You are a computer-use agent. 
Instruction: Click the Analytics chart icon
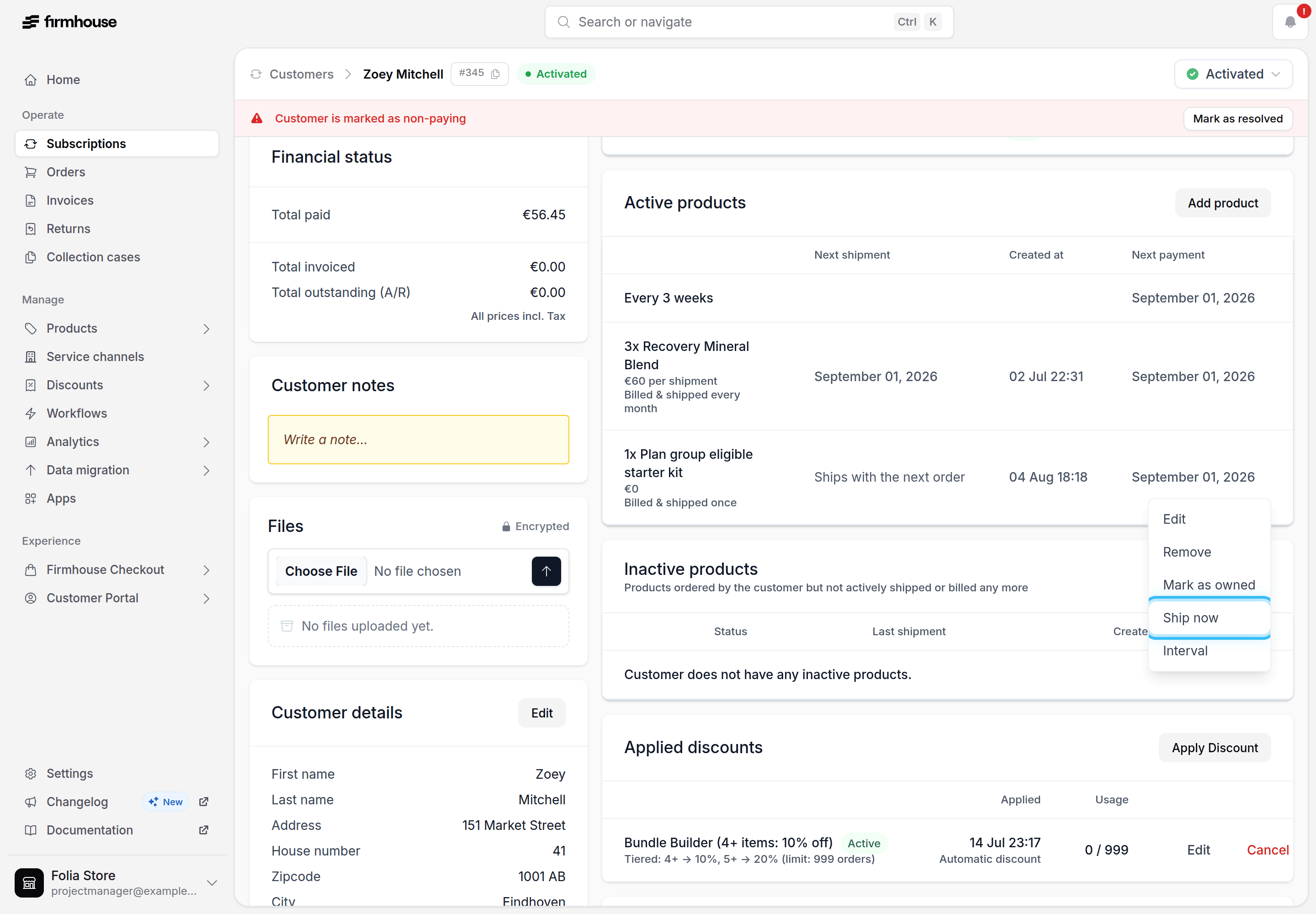pos(31,441)
